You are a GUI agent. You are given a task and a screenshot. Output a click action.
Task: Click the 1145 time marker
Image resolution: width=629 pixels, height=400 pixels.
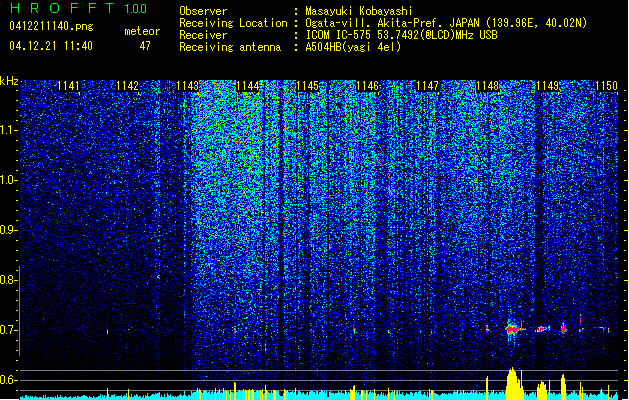click(307, 86)
